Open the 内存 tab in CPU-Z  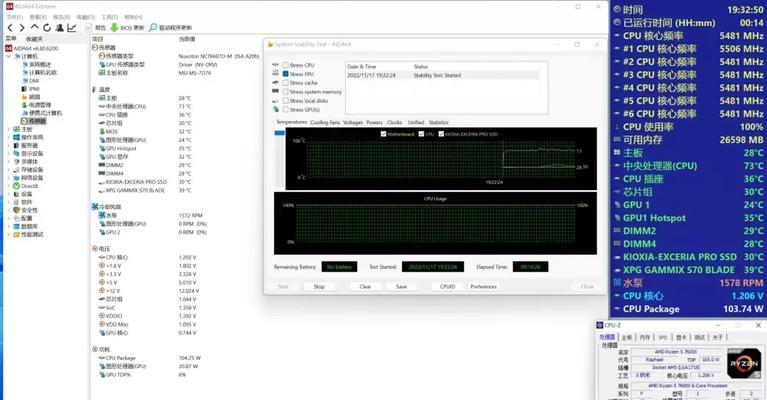pyautogui.click(x=645, y=337)
